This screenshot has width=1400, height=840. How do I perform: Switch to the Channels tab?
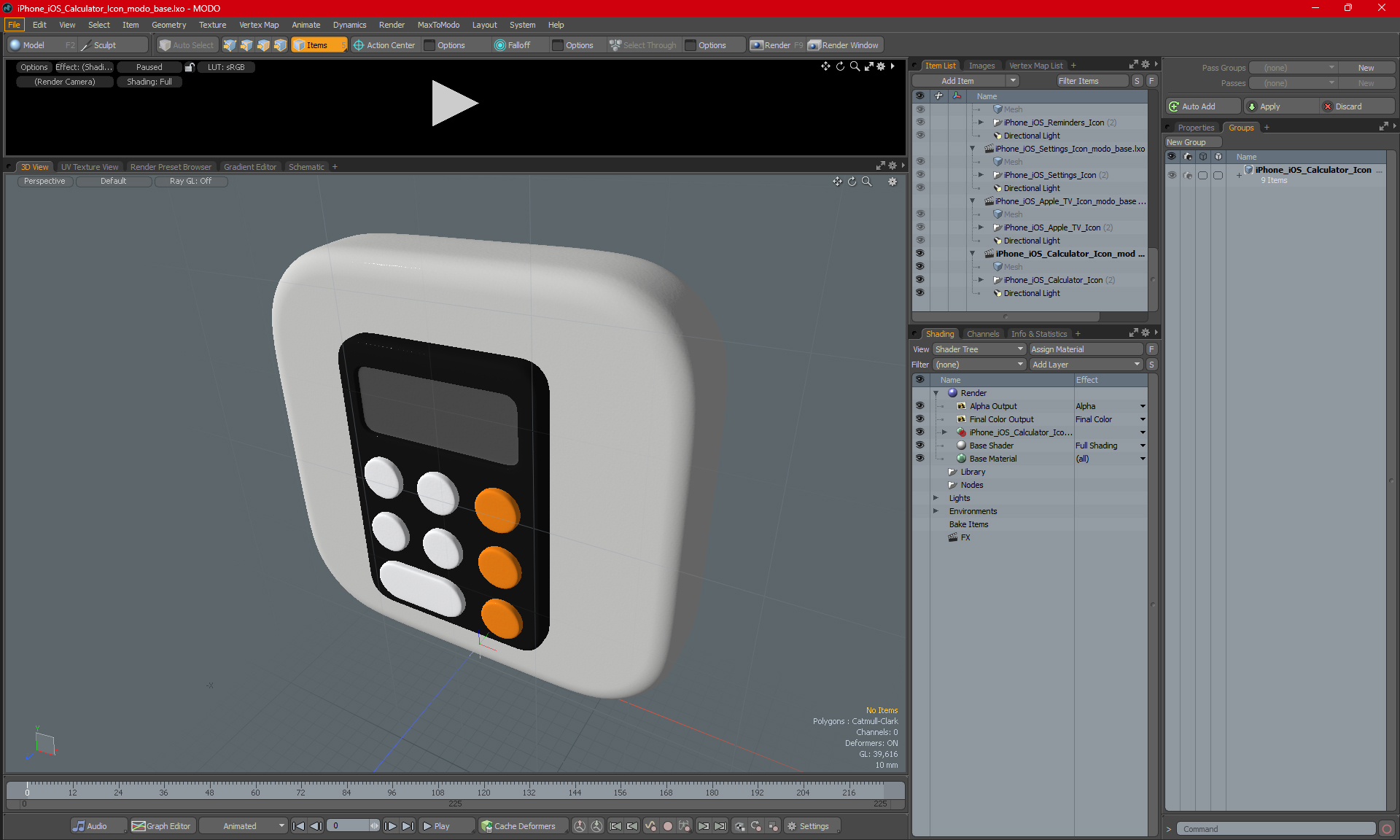coord(982,334)
